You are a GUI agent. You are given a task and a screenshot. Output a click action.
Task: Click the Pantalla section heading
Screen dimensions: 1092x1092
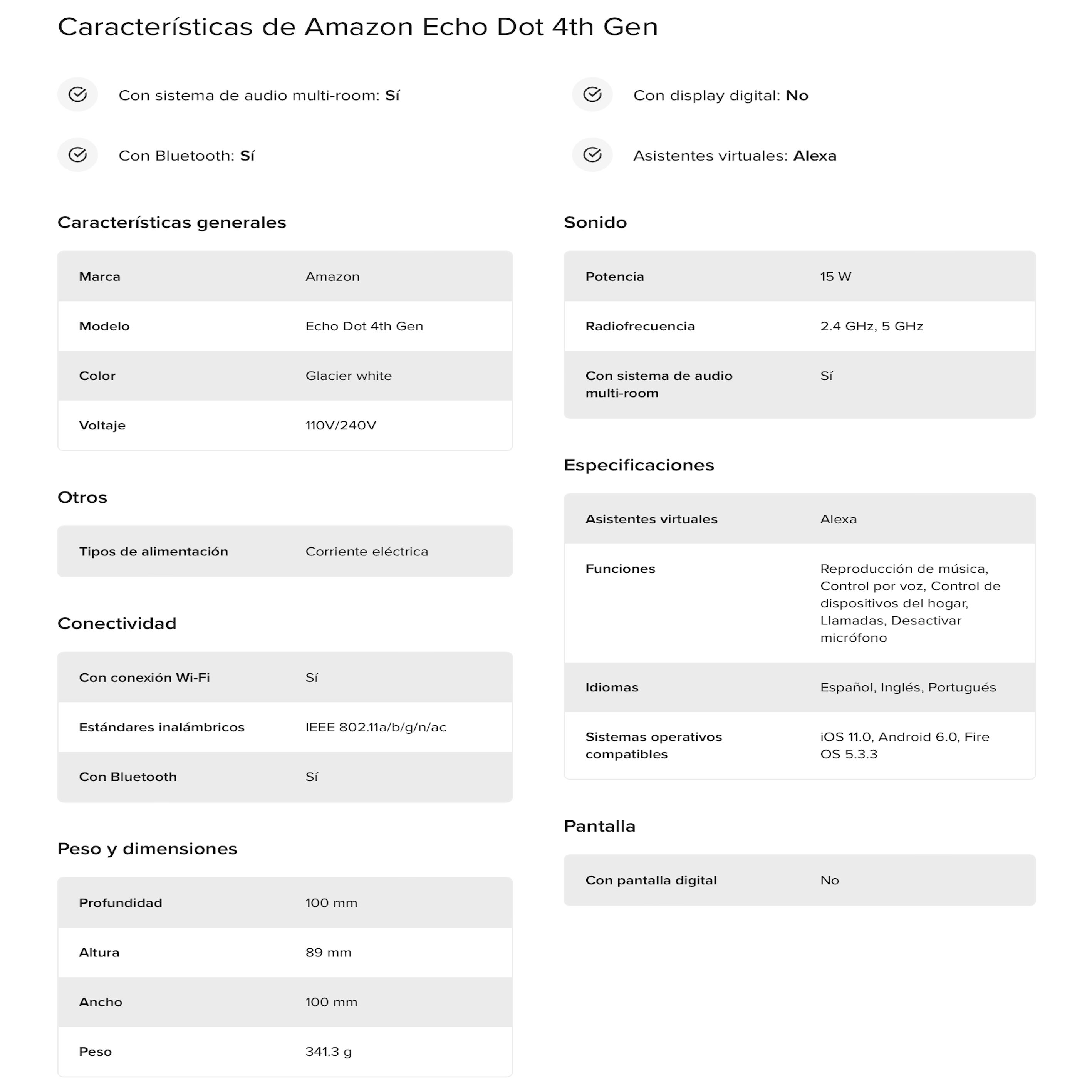[x=600, y=826]
